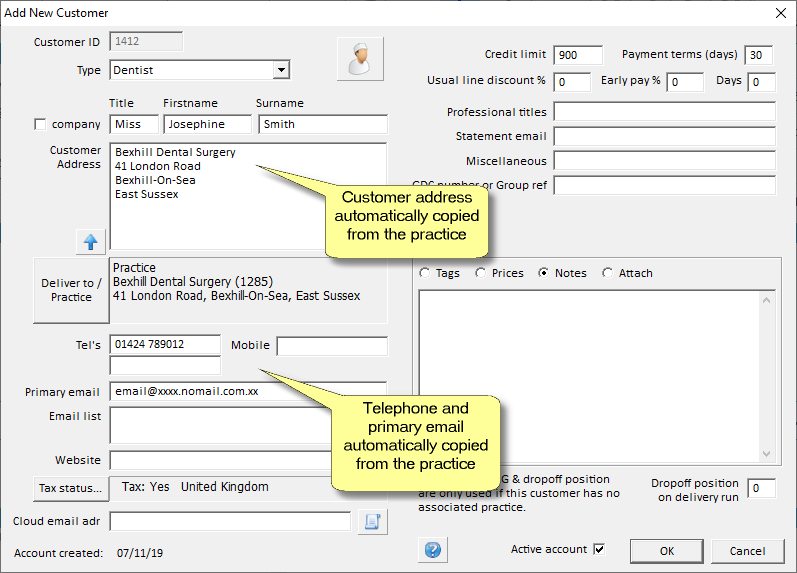Click the blue up arrow button
This screenshot has height=573, width=797.
(x=91, y=241)
